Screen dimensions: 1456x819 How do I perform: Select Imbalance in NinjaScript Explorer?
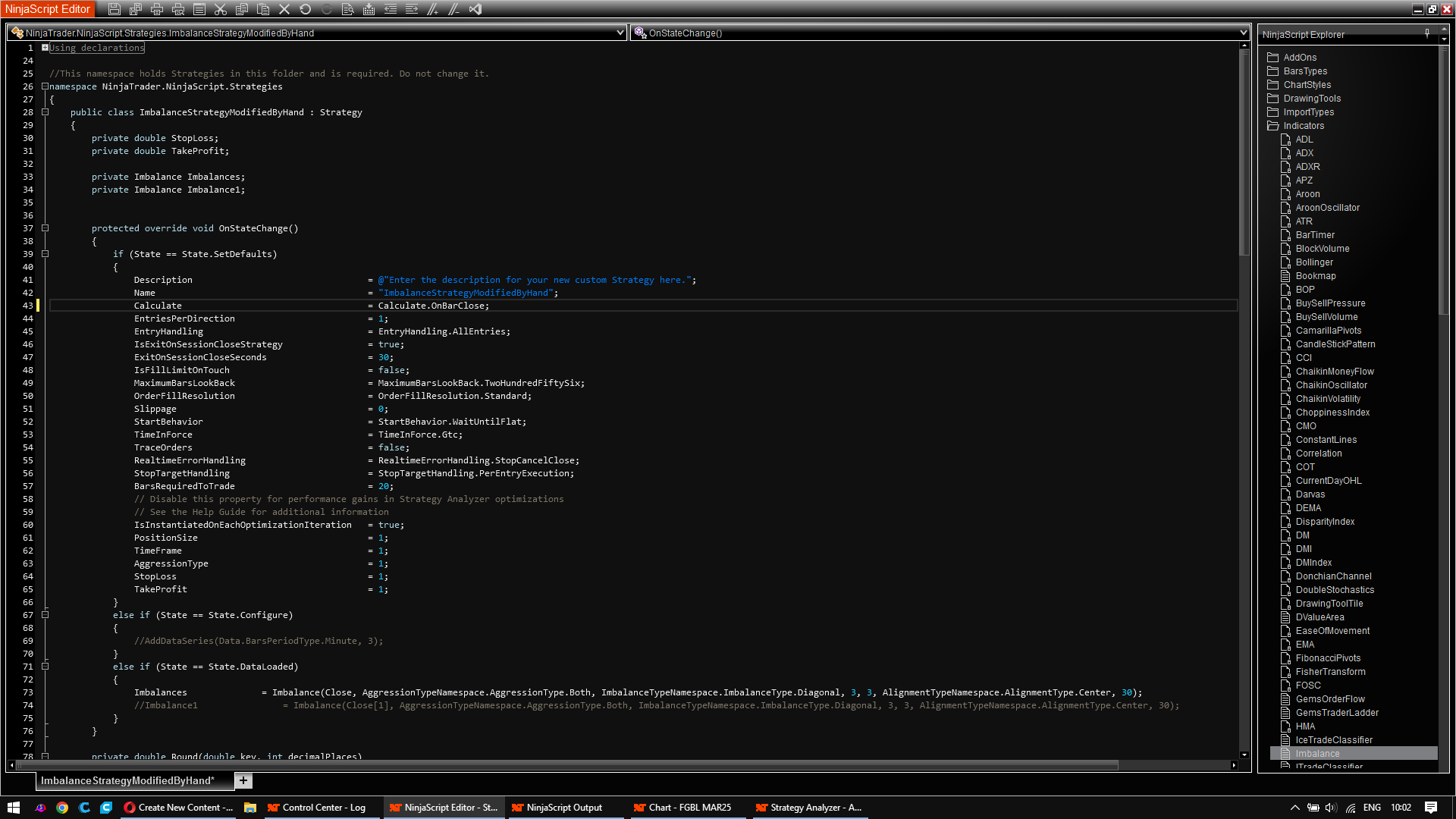[1317, 753]
